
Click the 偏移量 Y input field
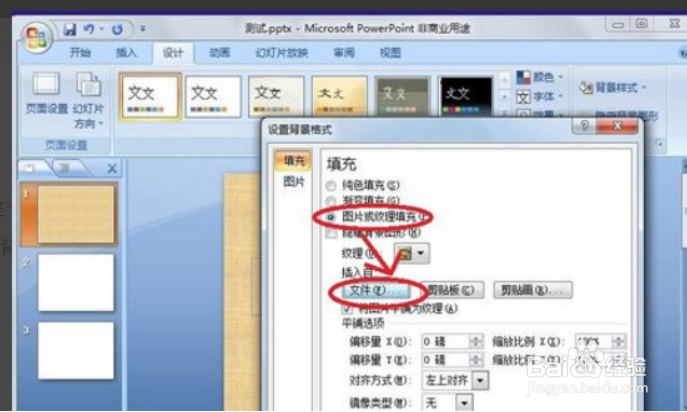coord(445,360)
